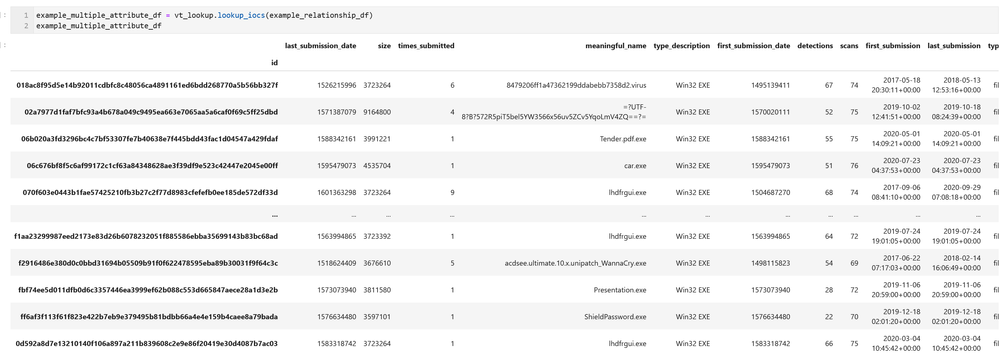Image resolution: width=999 pixels, height=362 pixels.
Task: Click the detections value 28
Action: (x=828, y=289)
